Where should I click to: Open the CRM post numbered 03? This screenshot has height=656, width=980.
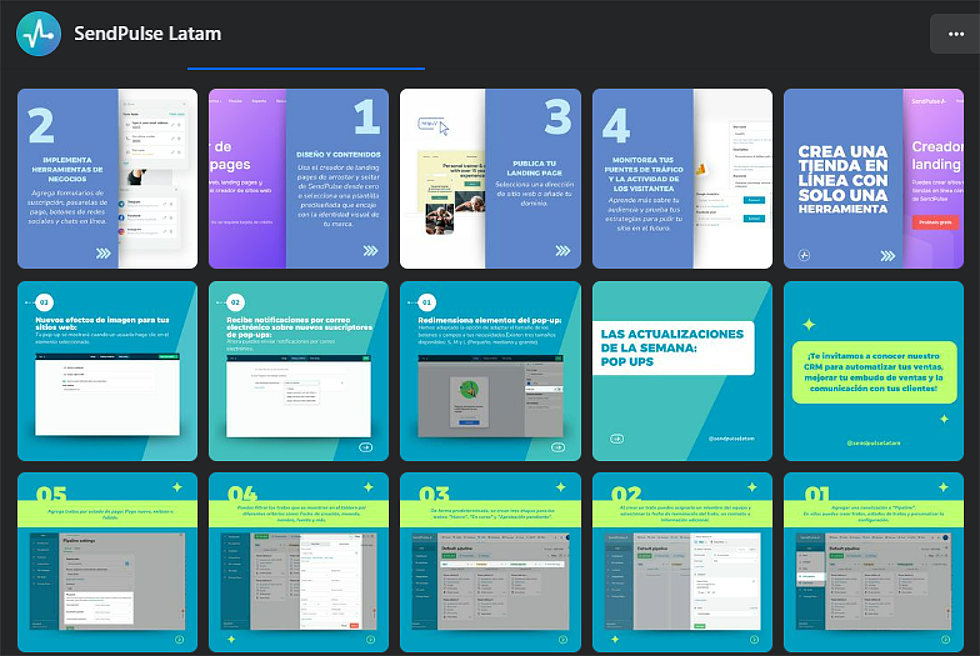tap(491, 562)
